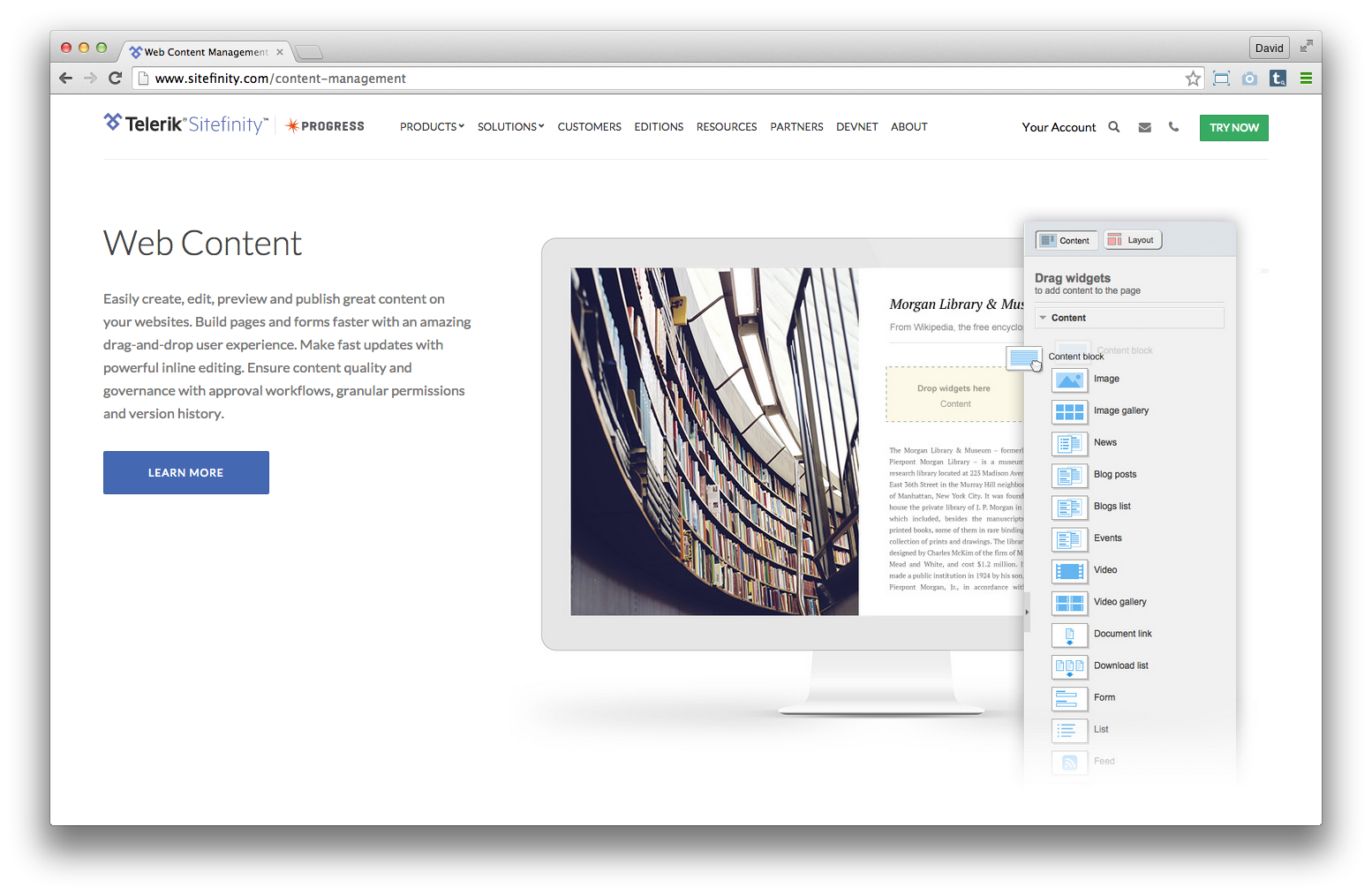The width and height of the screenshot is (1372, 895).
Task: Click the News widget icon
Action: (x=1069, y=443)
